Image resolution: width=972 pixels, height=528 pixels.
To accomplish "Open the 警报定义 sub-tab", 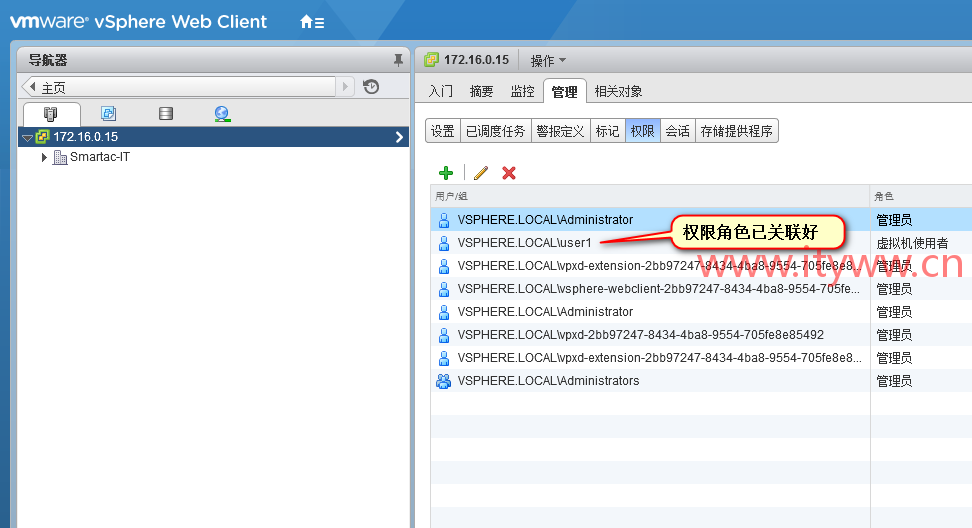I will pyautogui.click(x=560, y=131).
